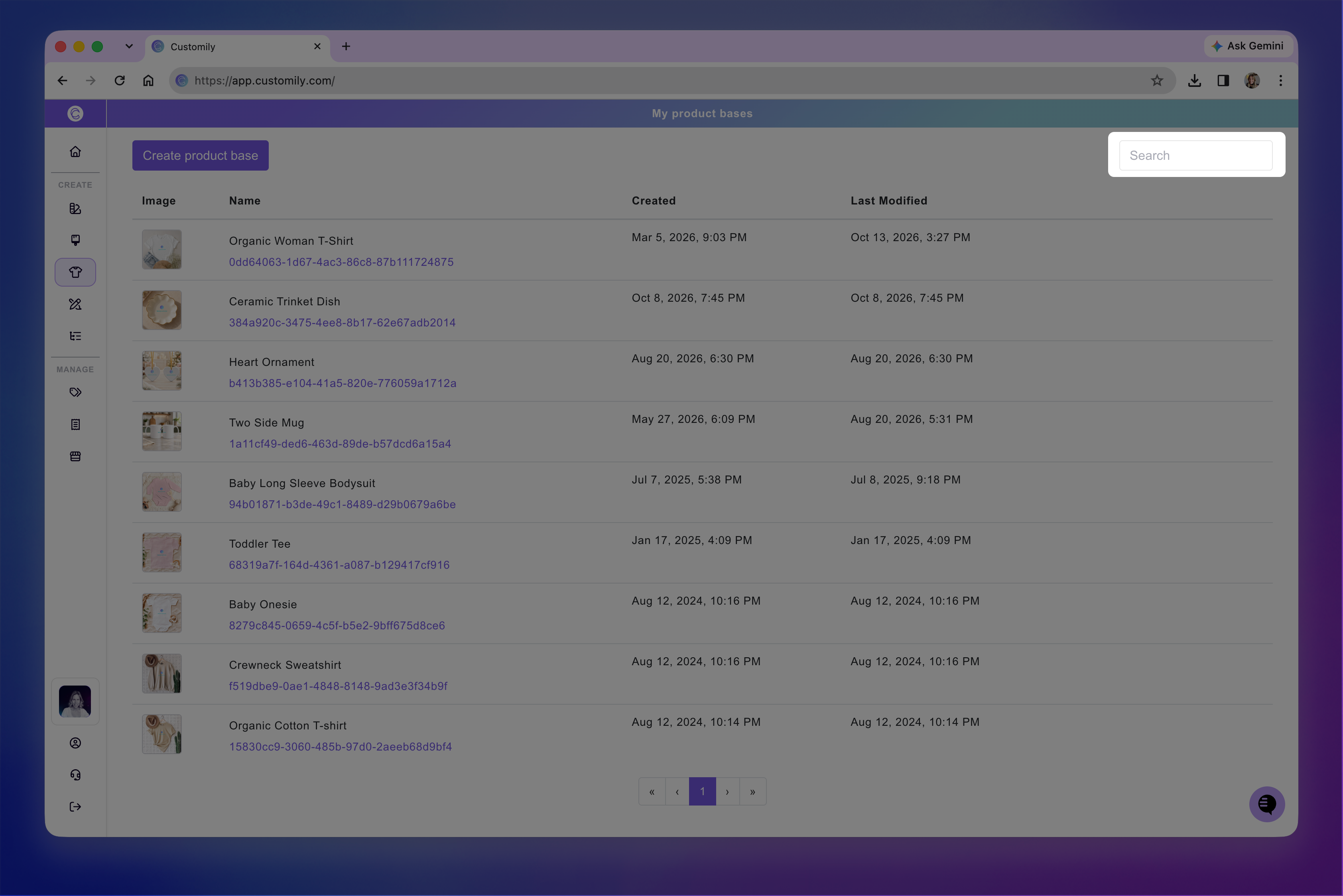Go to the Home icon in sidebar
Image resolution: width=1343 pixels, height=896 pixels.
click(75, 151)
